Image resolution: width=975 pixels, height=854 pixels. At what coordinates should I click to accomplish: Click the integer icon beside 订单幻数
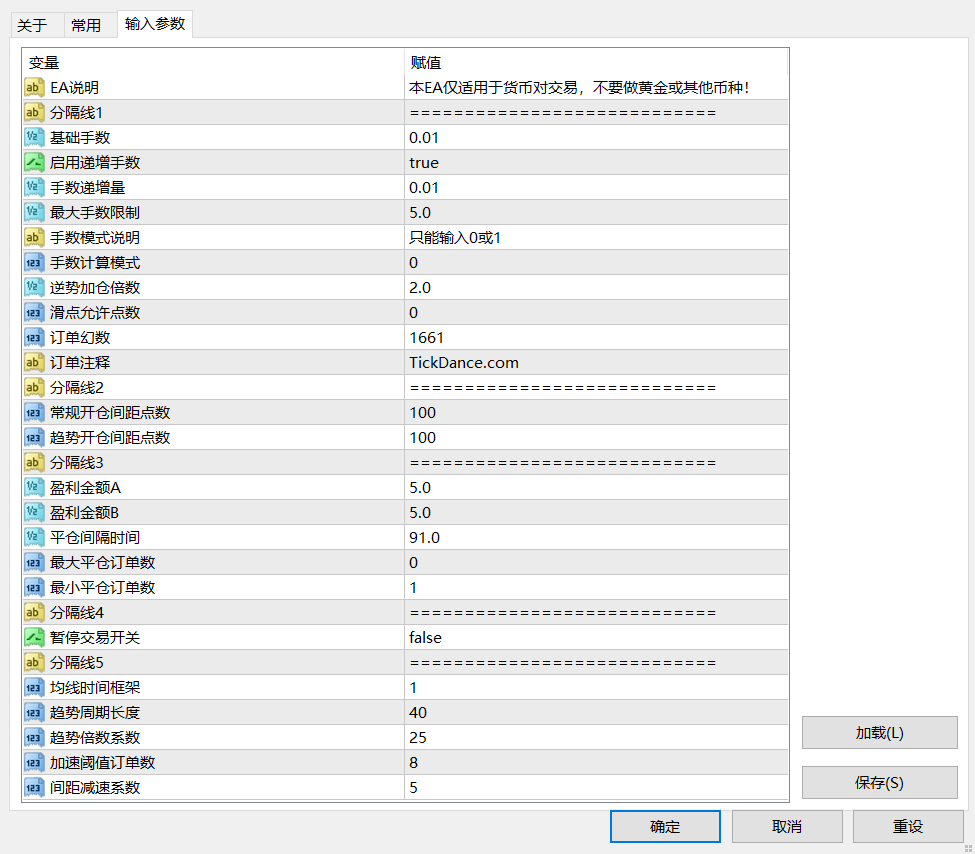tap(33, 338)
